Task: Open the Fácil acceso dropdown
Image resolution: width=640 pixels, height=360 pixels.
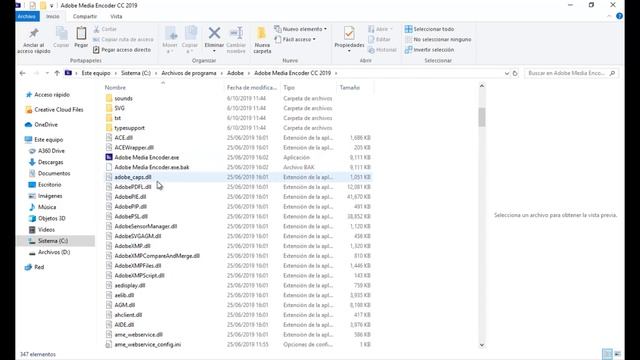Action: click(x=295, y=39)
